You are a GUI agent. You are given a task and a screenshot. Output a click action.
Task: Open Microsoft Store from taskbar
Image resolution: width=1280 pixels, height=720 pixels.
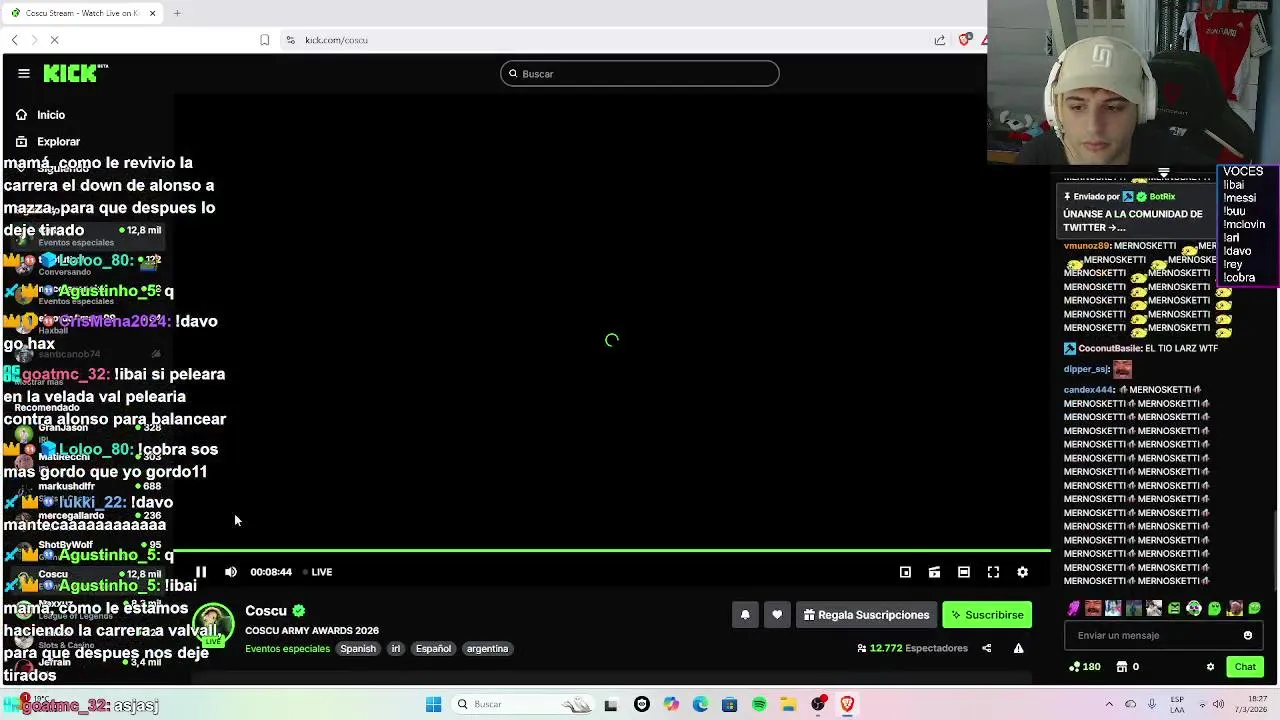coord(729,704)
